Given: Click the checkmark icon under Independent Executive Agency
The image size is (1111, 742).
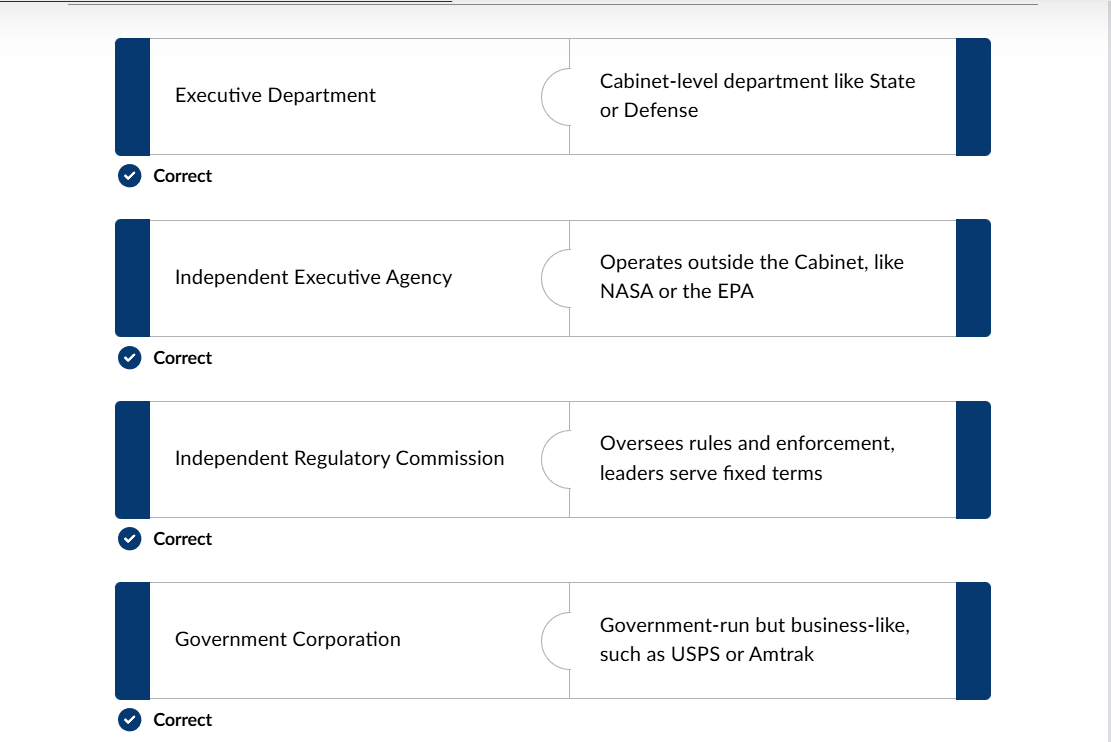Looking at the screenshot, I should pyautogui.click(x=129, y=358).
